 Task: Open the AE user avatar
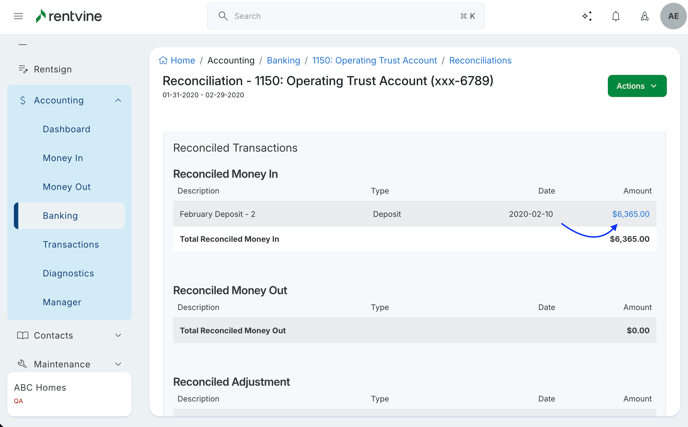click(x=673, y=16)
